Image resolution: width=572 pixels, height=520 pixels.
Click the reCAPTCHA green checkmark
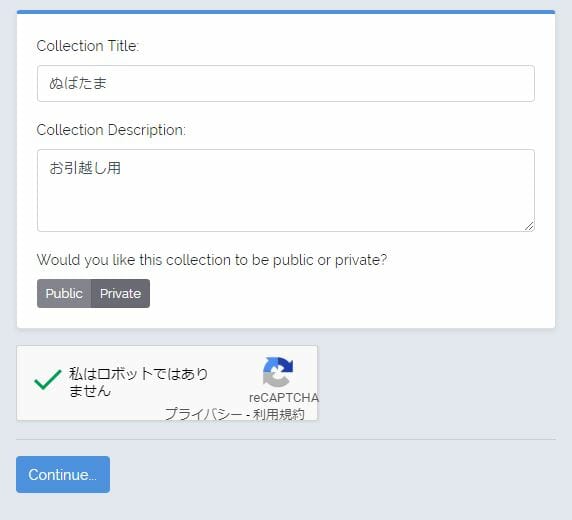[x=47, y=380]
